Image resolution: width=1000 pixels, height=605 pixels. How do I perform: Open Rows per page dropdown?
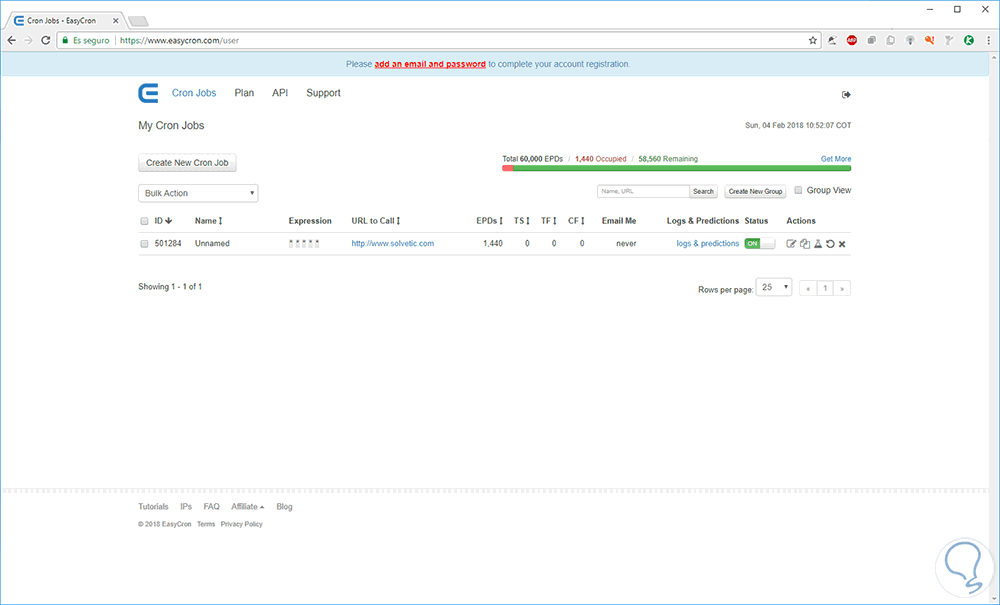click(774, 288)
